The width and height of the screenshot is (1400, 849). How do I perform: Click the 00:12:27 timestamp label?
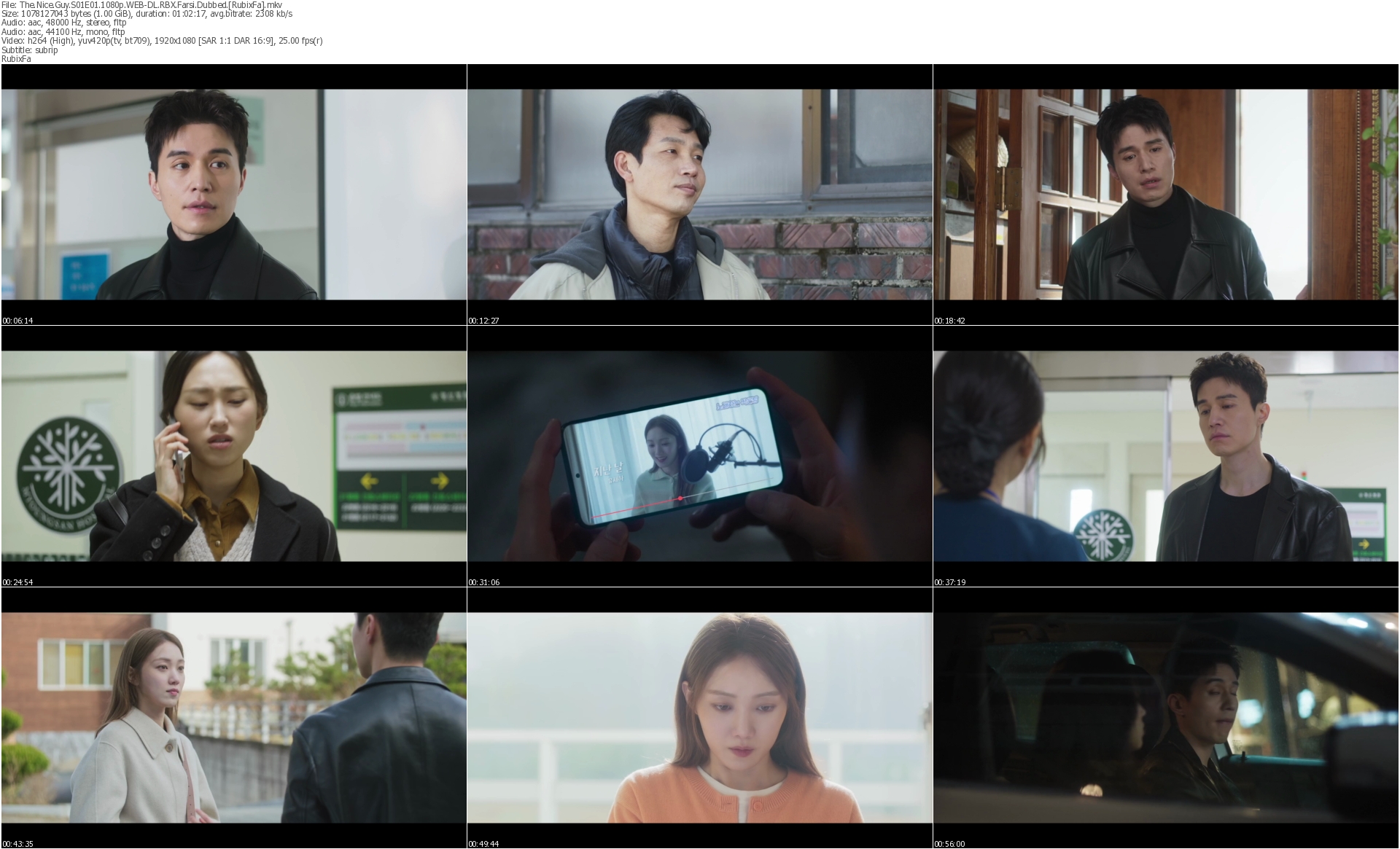(483, 321)
